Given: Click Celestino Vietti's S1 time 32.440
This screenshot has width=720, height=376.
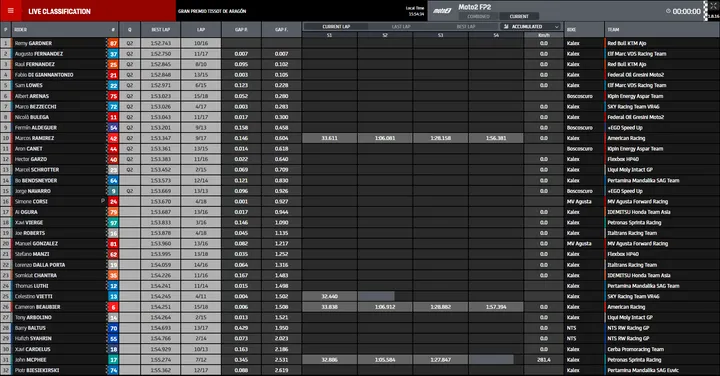Looking at the screenshot, I should click(329, 297).
